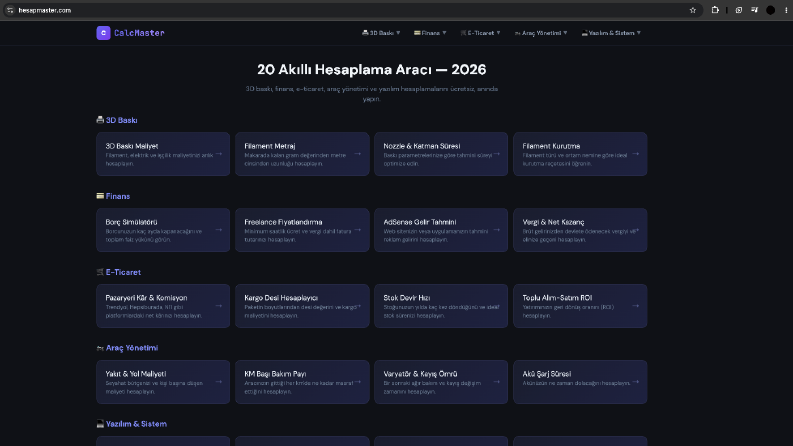Click the Finans section heading

(118, 196)
